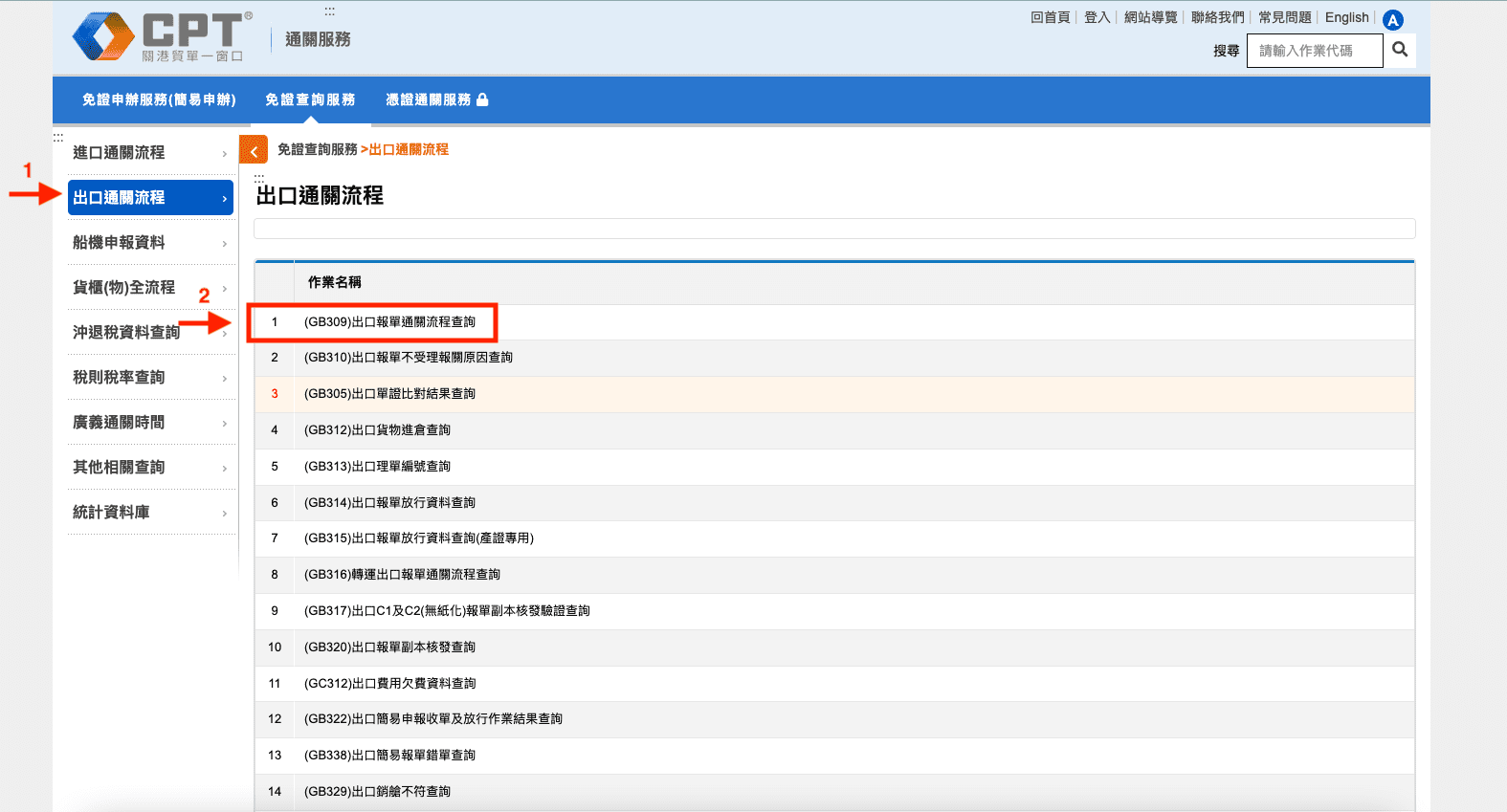
Task: Click the 通關服務 header title
Action: point(318,39)
